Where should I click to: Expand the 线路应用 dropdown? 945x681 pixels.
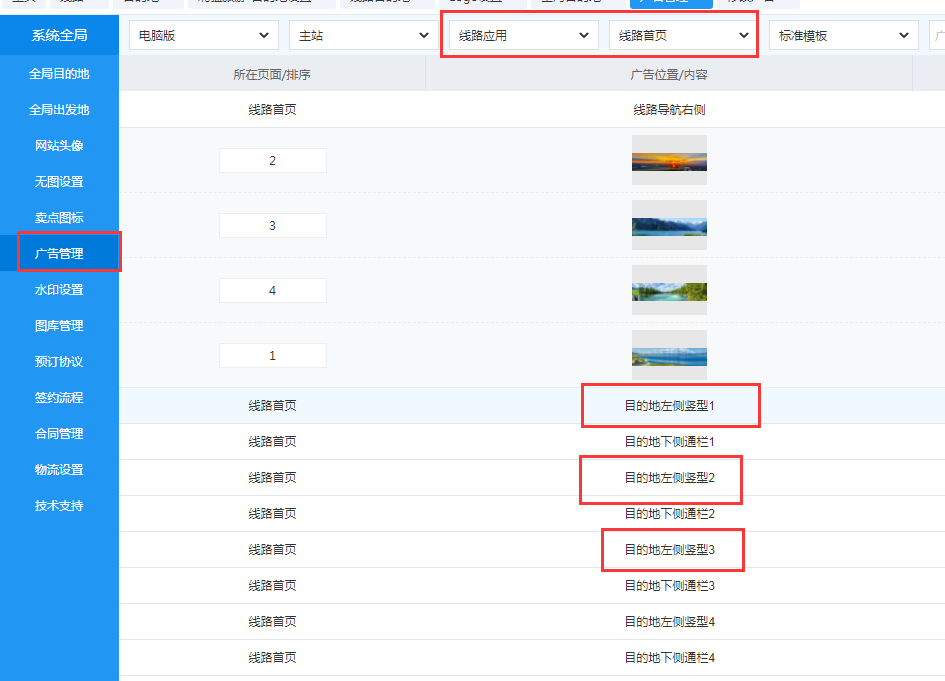point(524,36)
